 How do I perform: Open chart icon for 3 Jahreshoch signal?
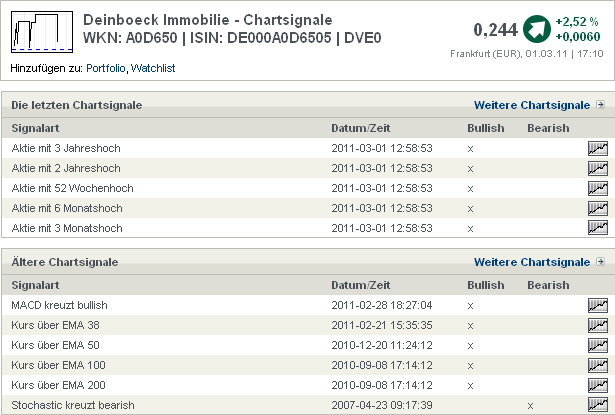[598, 148]
